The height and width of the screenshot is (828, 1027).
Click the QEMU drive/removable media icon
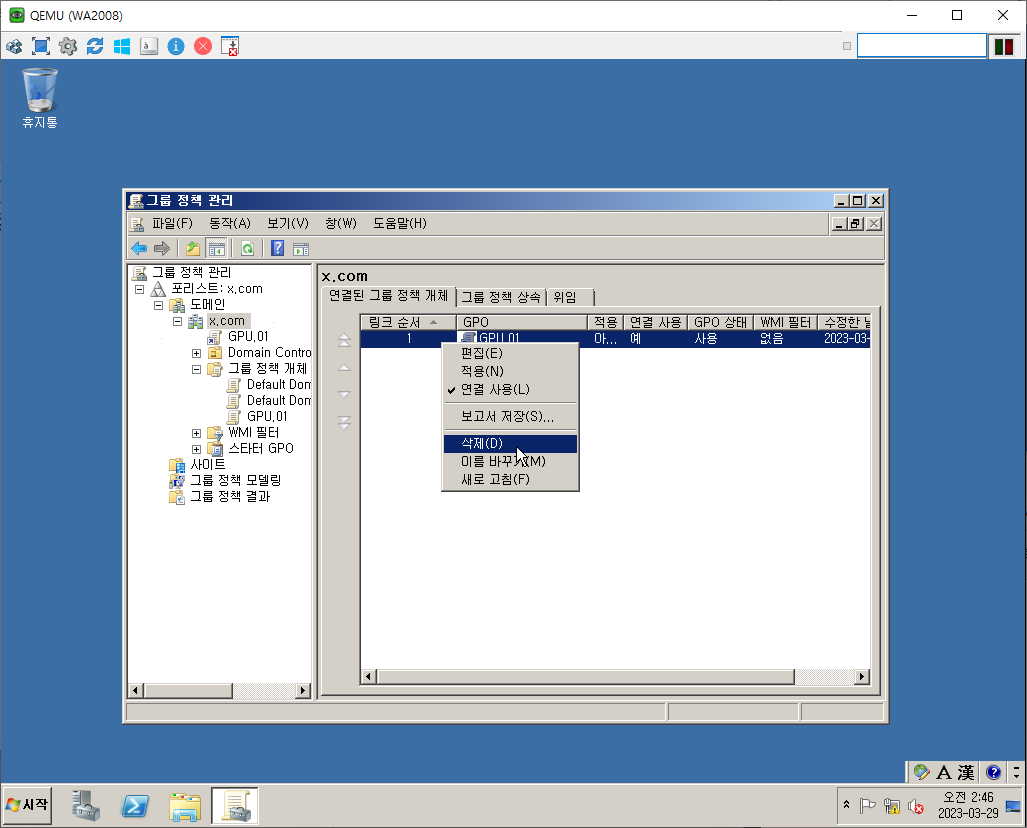pos(149,46)
